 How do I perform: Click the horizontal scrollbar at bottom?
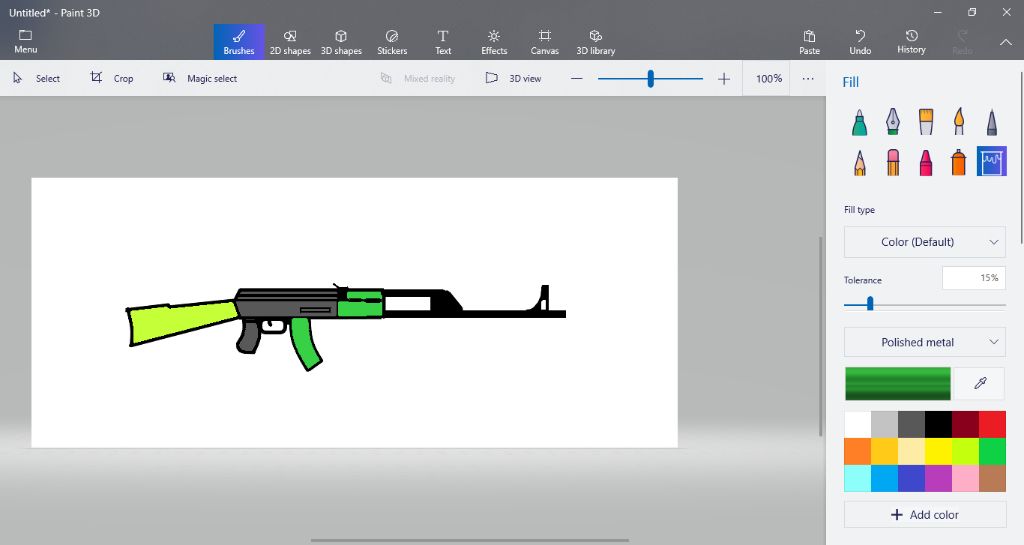click(x=470, y=540)
